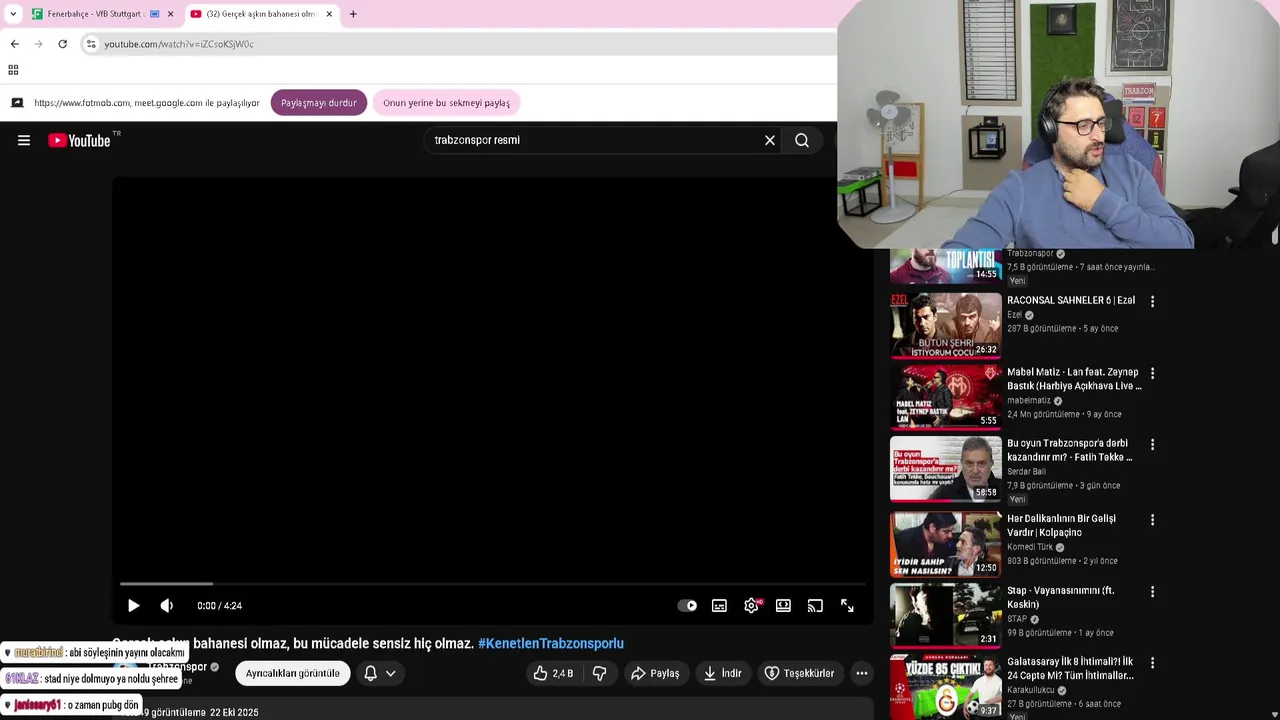Viewport: 1280px width, 720px height.
Task: Open options menu for Fatih Tekke video
Action: tap(1152, 444)
